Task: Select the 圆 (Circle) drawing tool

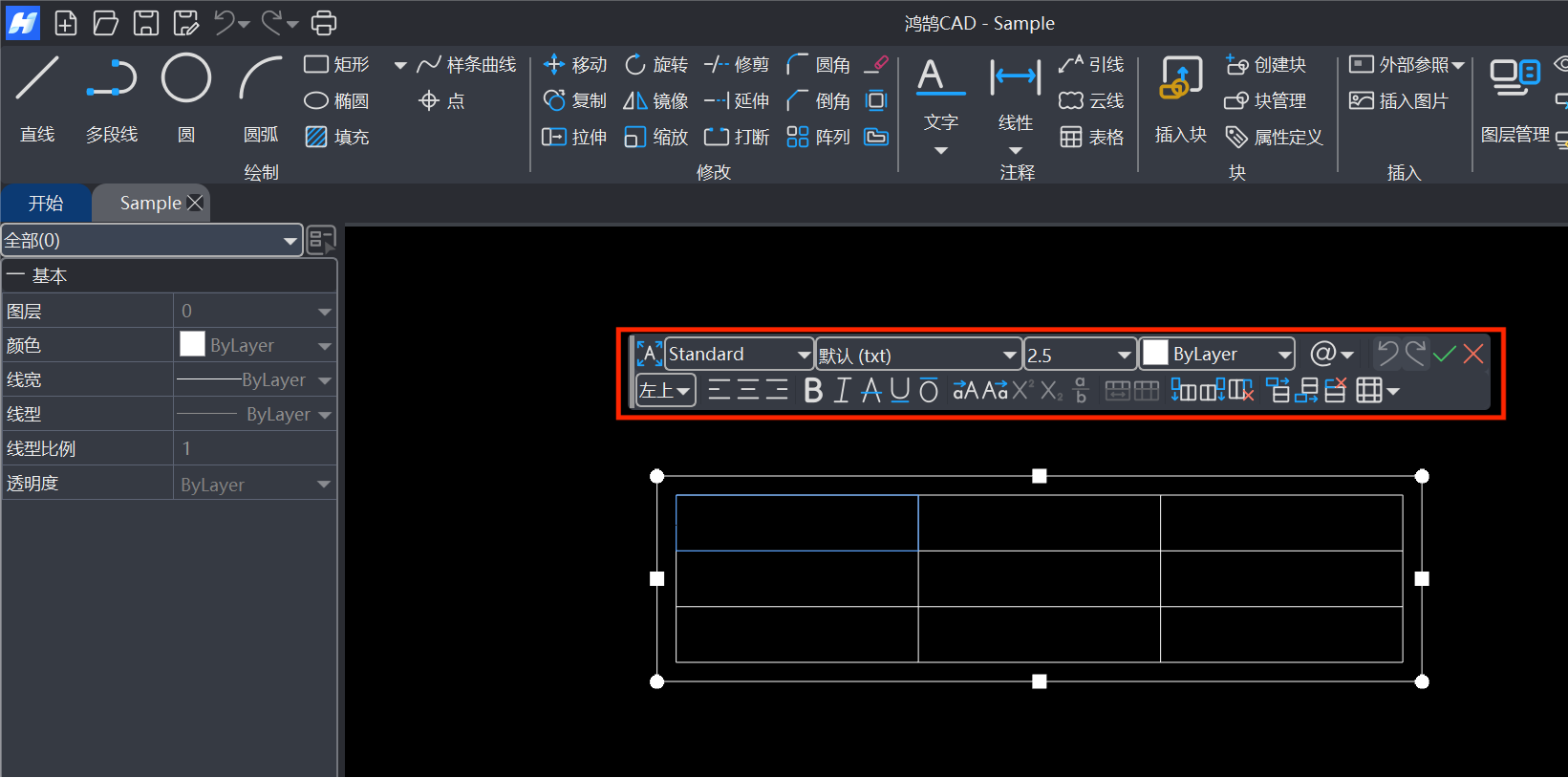Action: (185, 97)
